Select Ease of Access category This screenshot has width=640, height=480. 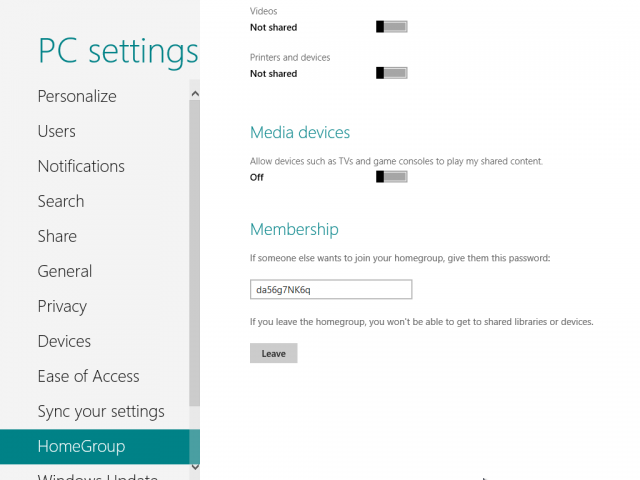coord(89,376)
